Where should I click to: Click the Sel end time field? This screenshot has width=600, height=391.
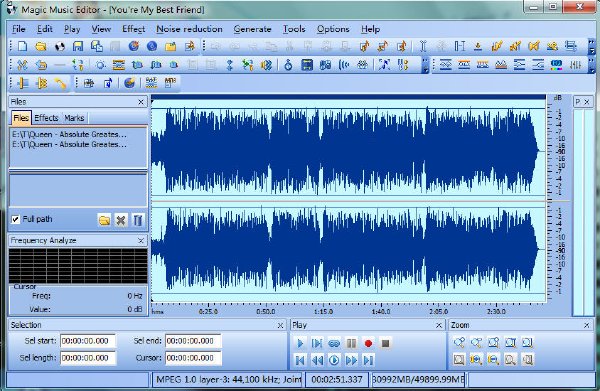[193, 341]
